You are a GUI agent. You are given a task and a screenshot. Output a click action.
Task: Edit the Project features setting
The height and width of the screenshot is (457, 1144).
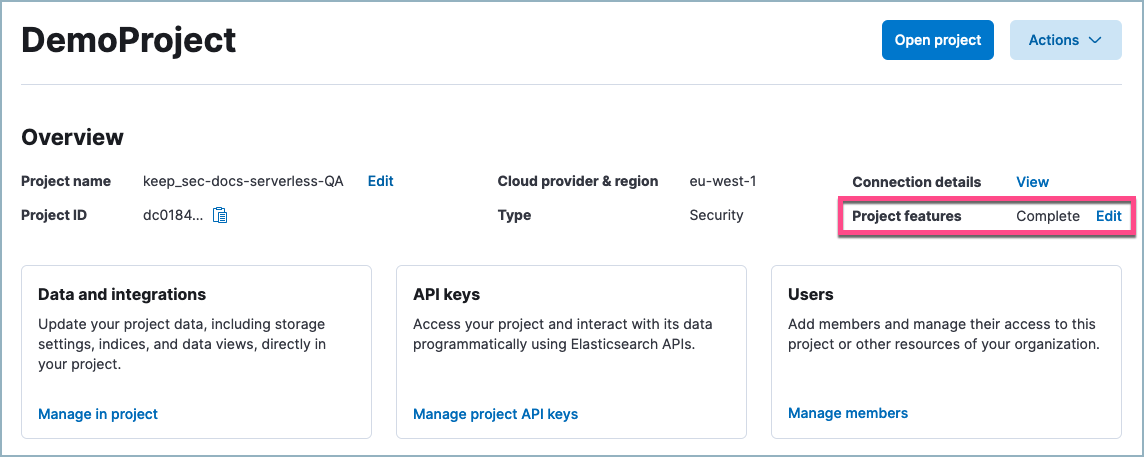point(1108,216)
